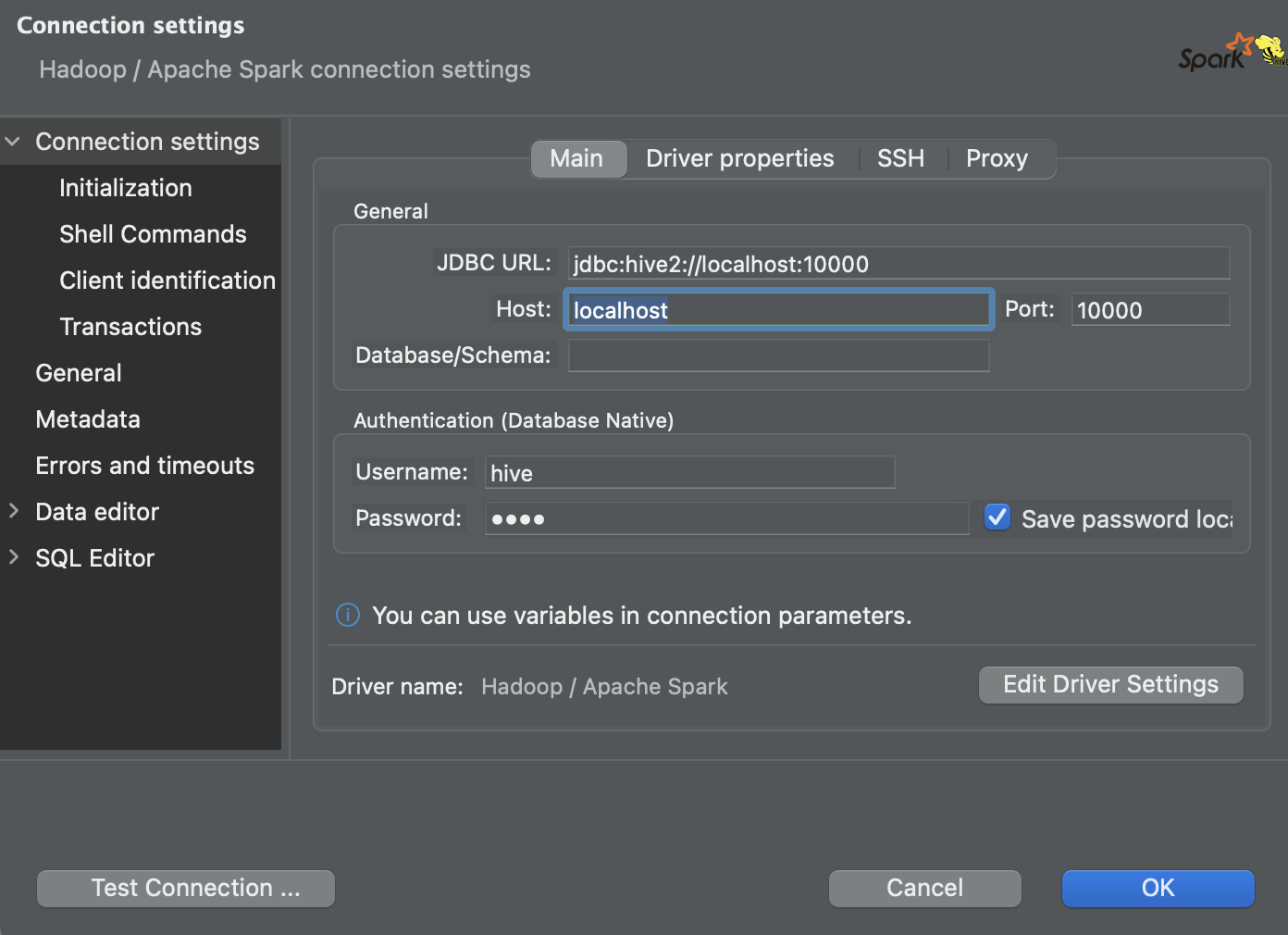Select Transactions in the sidebar
The image size is (1288, 935).
pos(130,327)
